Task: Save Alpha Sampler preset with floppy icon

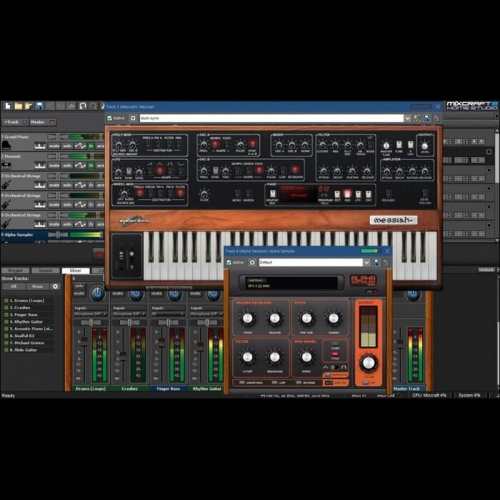Action: coord(376,262)
